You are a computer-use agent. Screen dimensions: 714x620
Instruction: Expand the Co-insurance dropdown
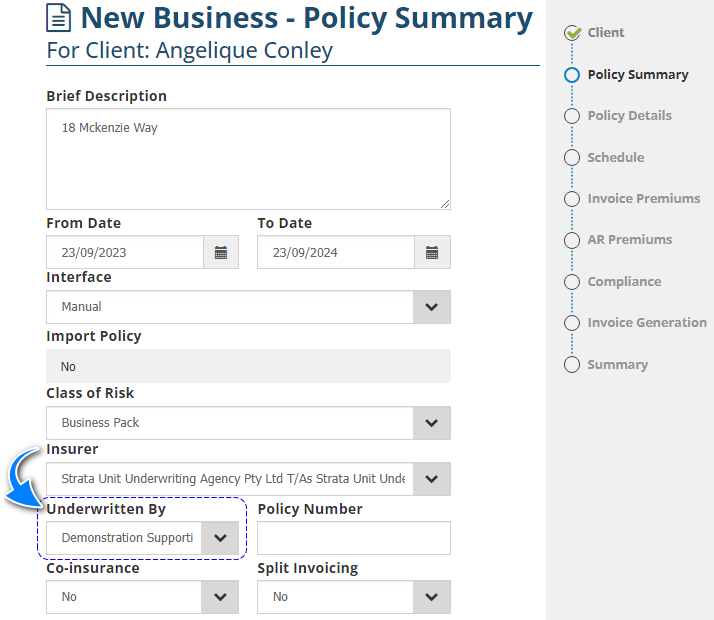click(x=220, y=597)
